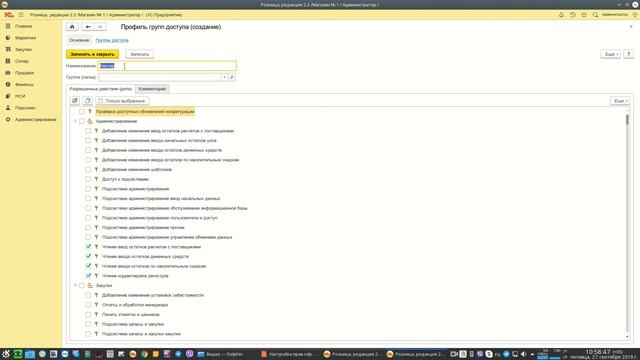This screenshot has width=640, height=360.
Task: Open Главное section in sidebar
Action: pyautogui.click(x=23, y=26)
